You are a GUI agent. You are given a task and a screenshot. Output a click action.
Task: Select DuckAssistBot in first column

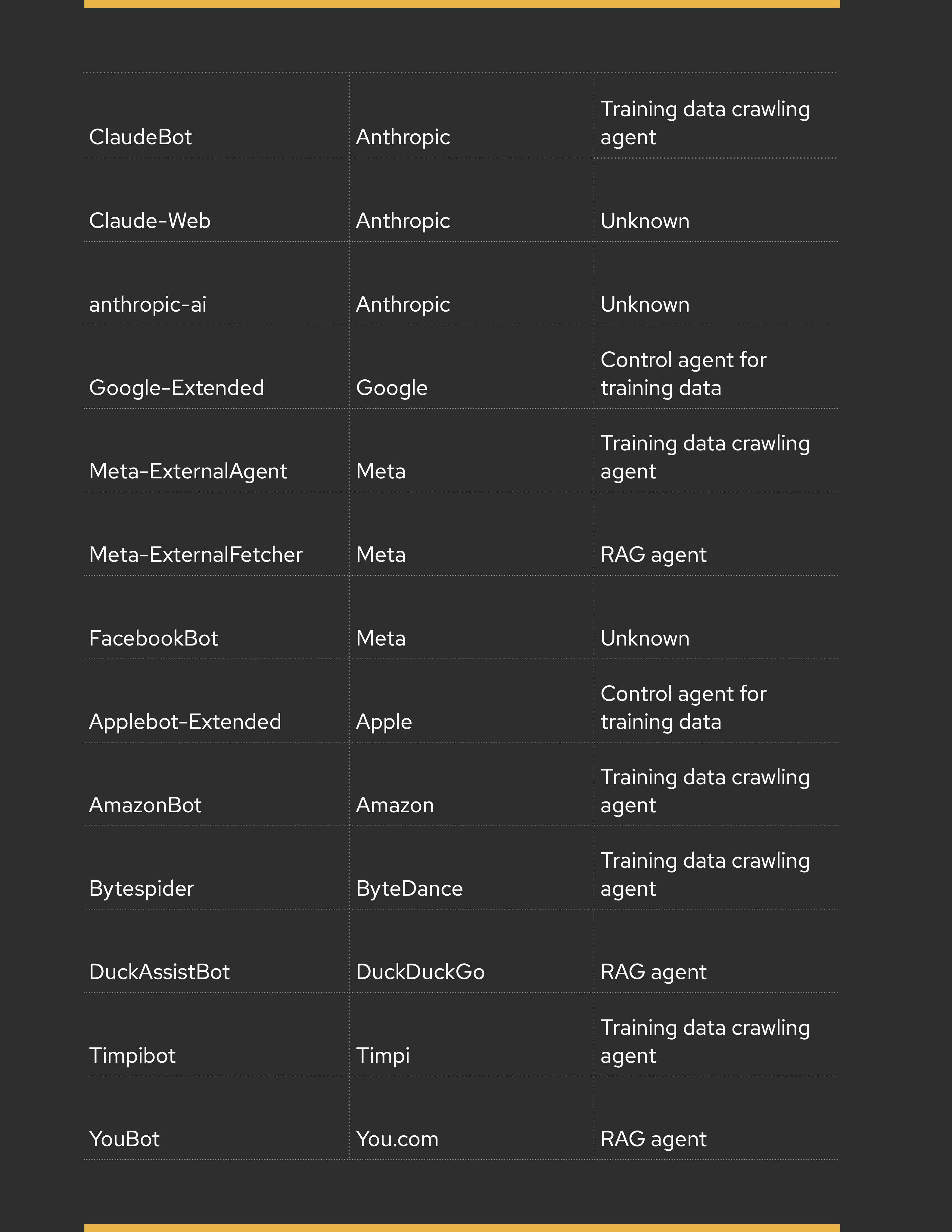160,972
